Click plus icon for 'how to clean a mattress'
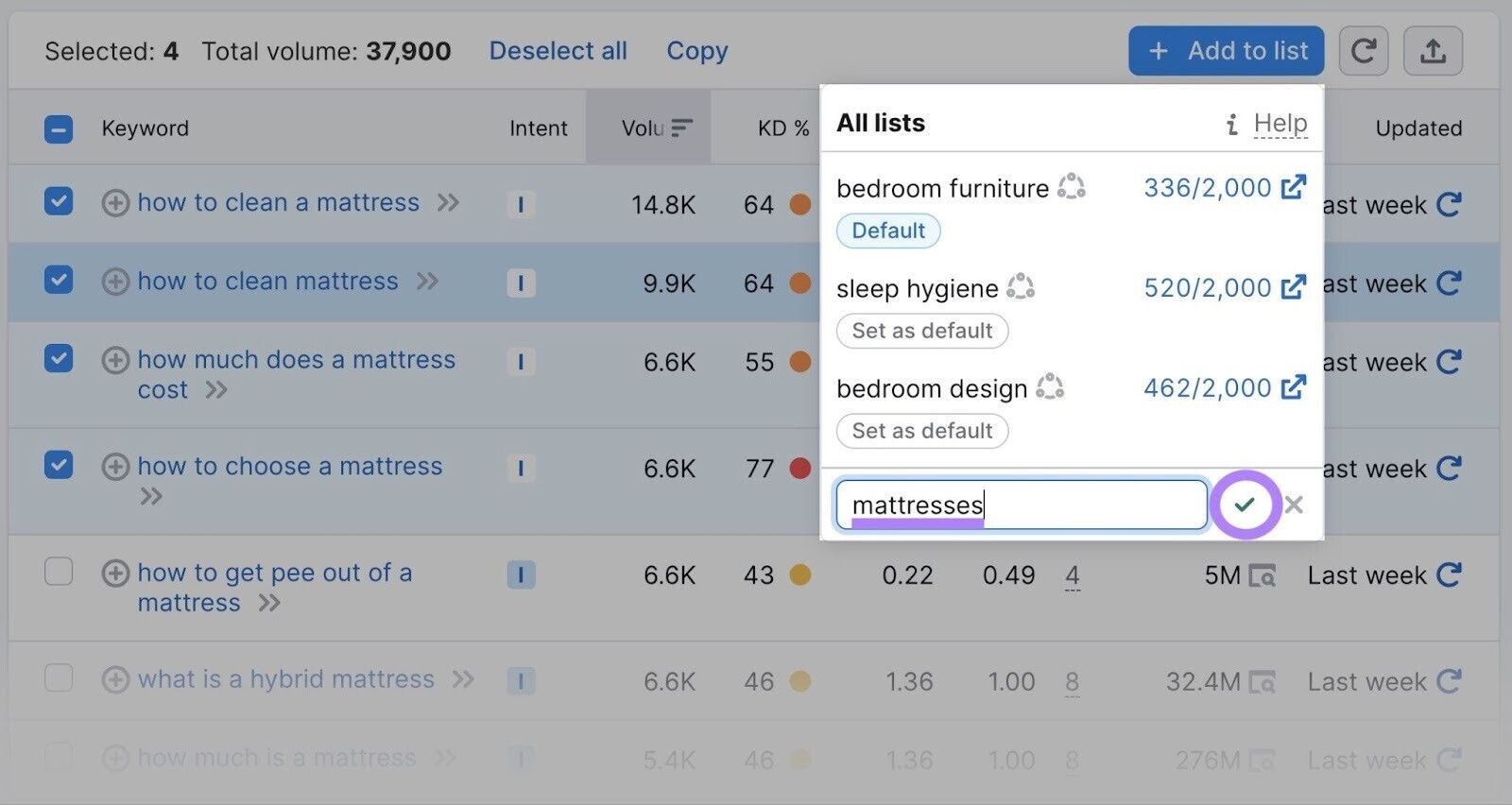The image size is (1512, 805). [115, 203]
